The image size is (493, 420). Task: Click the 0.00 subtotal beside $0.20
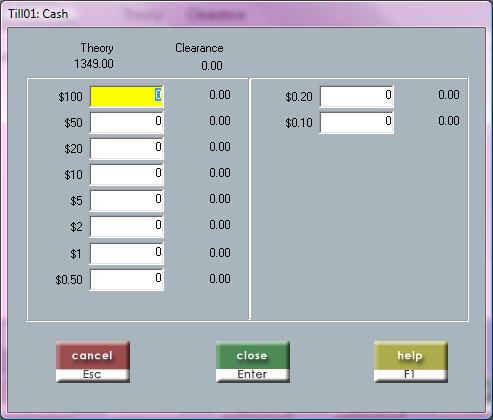(x=449, y=95)
